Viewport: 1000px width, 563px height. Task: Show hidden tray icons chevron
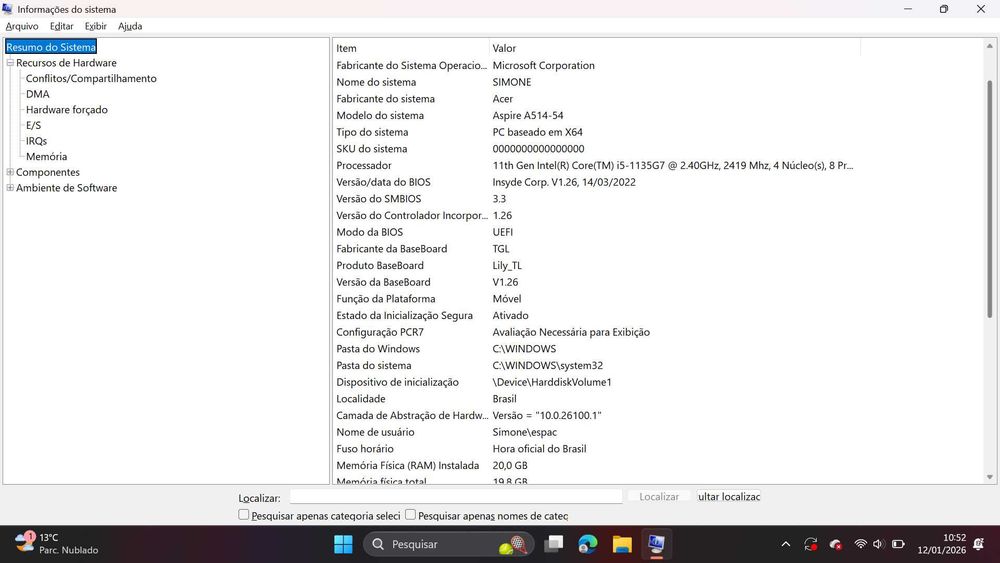[786, 544]
